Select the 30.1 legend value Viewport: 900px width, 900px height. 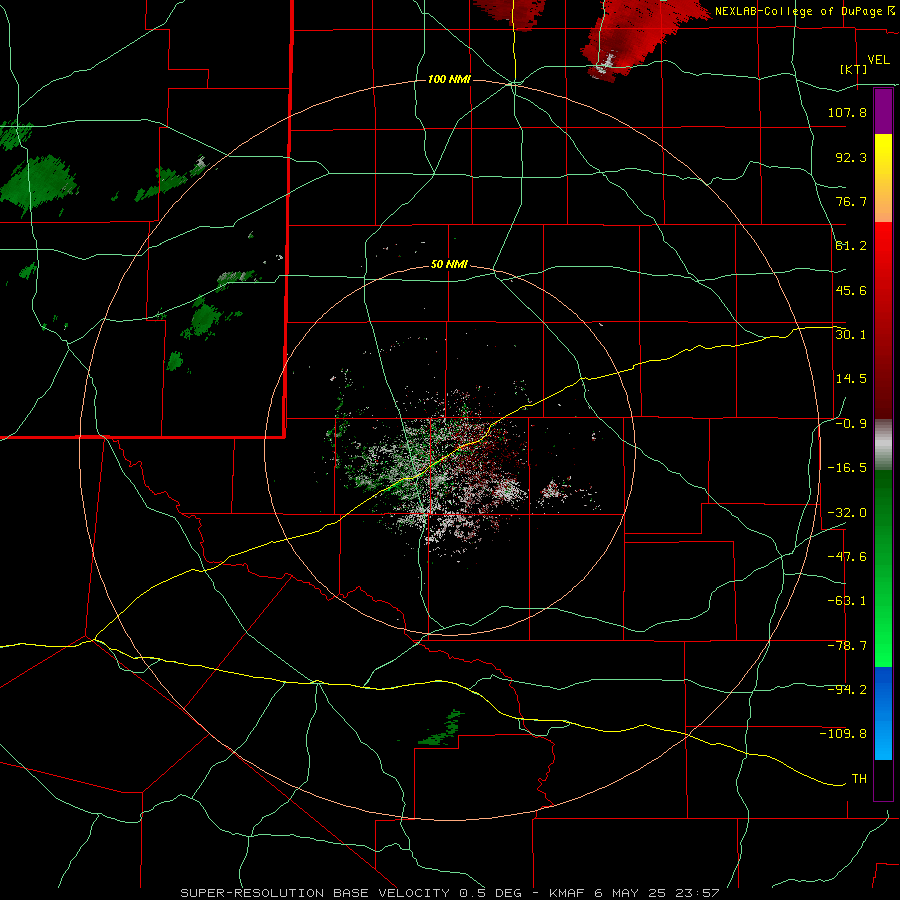coord(851,335)
